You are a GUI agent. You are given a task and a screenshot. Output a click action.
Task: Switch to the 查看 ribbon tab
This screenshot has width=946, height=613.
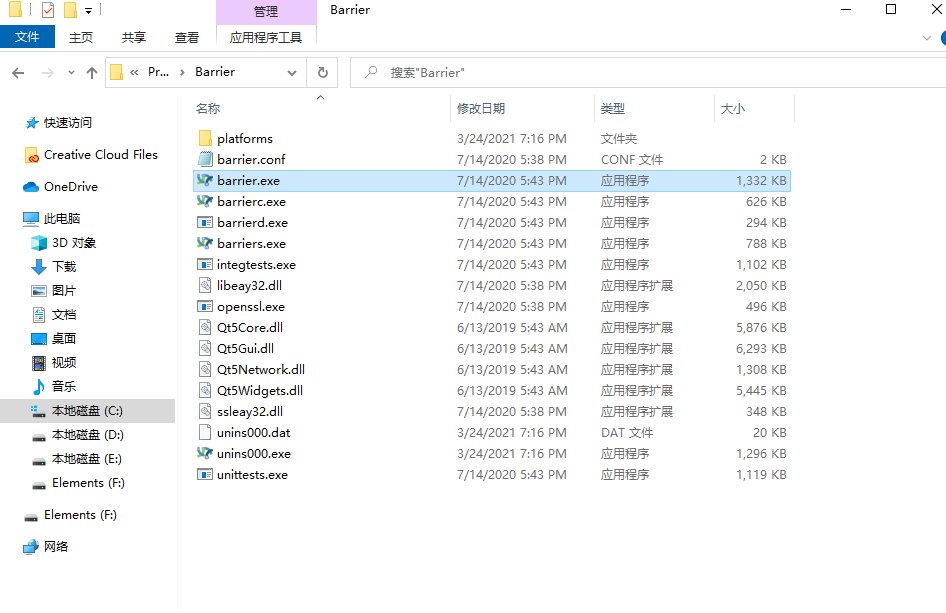(187, 37)
